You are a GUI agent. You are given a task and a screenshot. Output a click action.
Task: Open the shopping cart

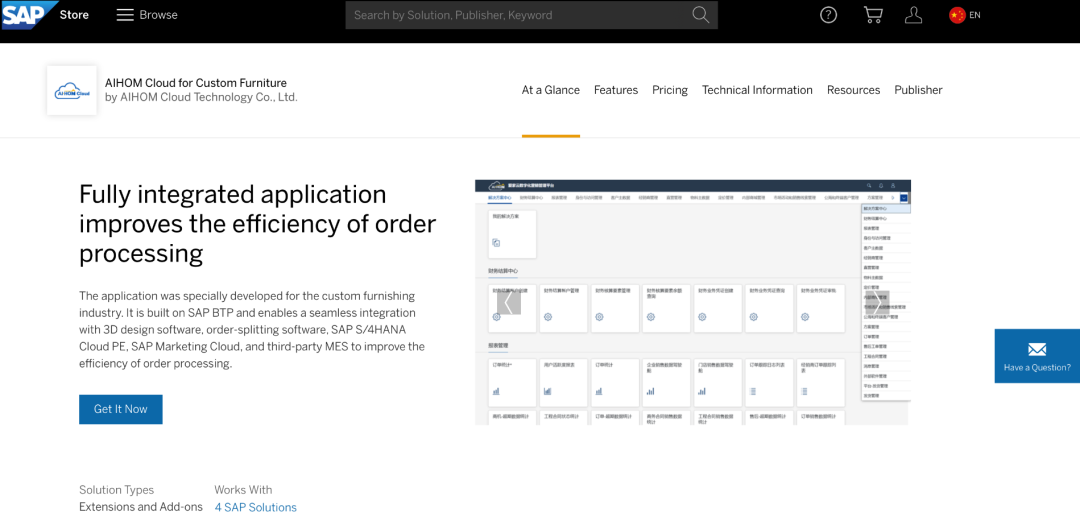click(x=873, y=15)
